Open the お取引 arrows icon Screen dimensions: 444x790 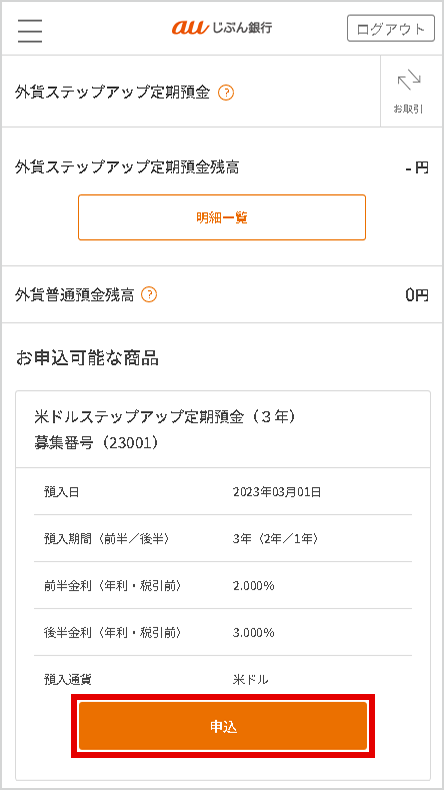(x=409, y=91)
